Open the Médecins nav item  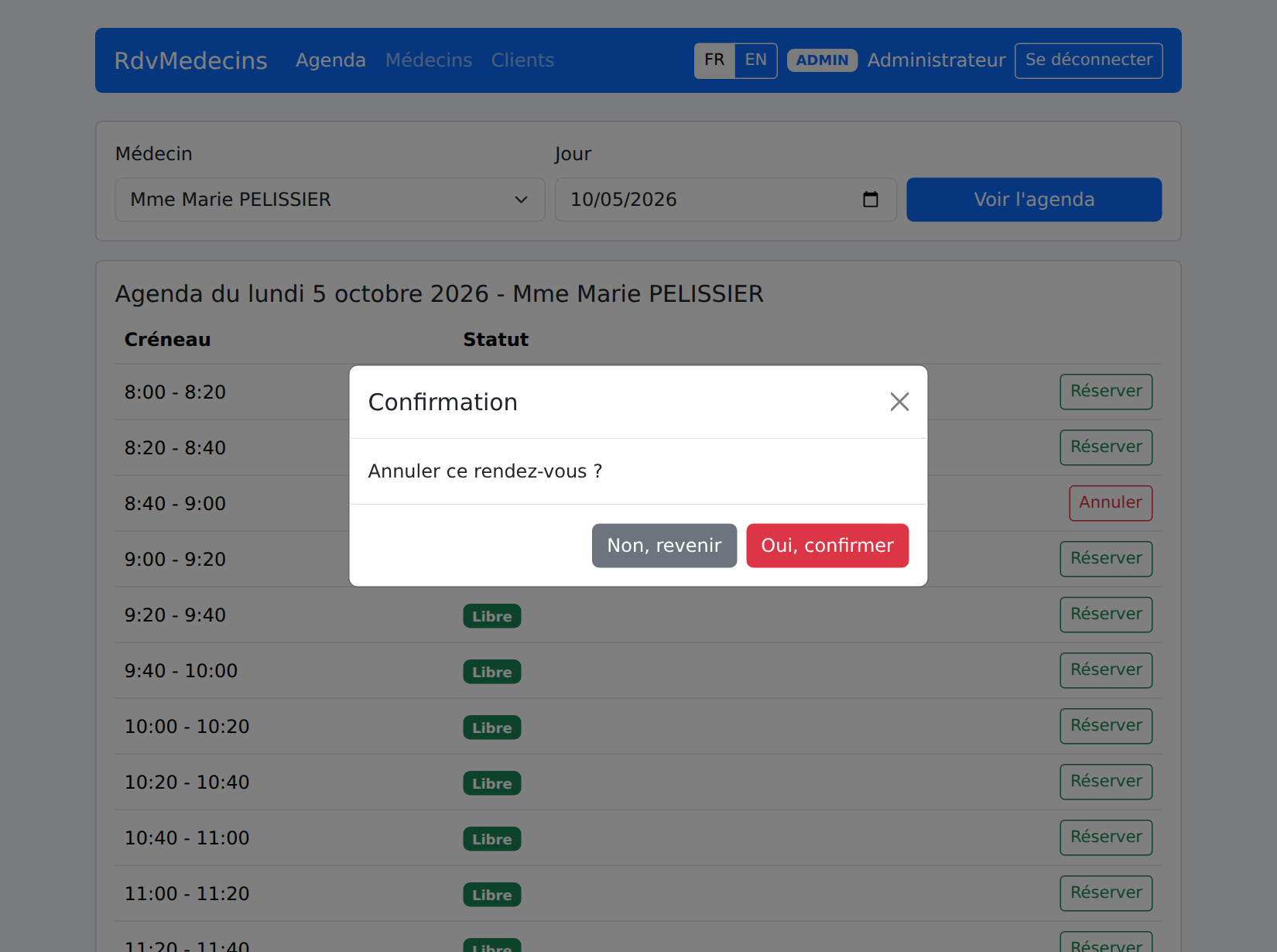click(x=429, y=60)
